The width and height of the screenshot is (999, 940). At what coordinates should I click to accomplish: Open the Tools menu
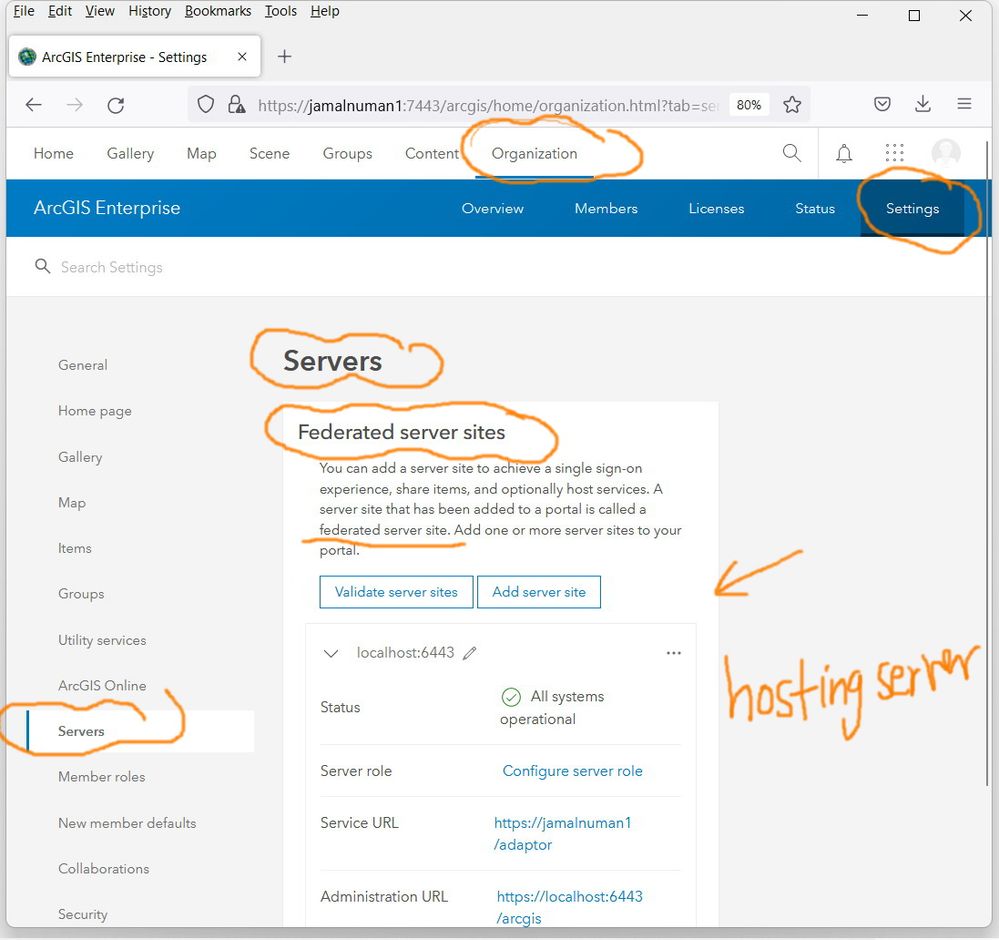(x=281, y=11)
